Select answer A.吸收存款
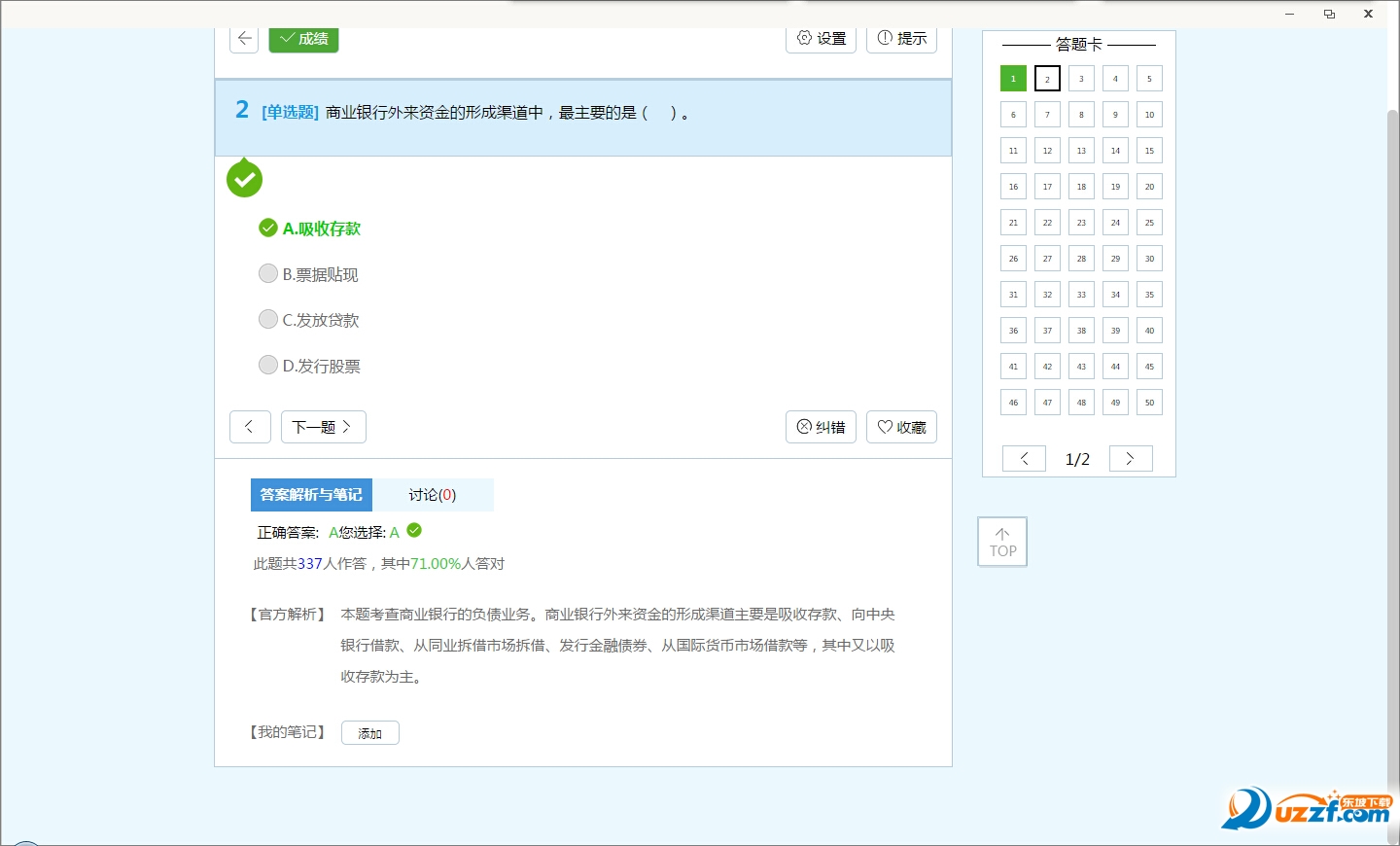The width and height of the screenshot is (1400, 846). (x=310, y=229)
